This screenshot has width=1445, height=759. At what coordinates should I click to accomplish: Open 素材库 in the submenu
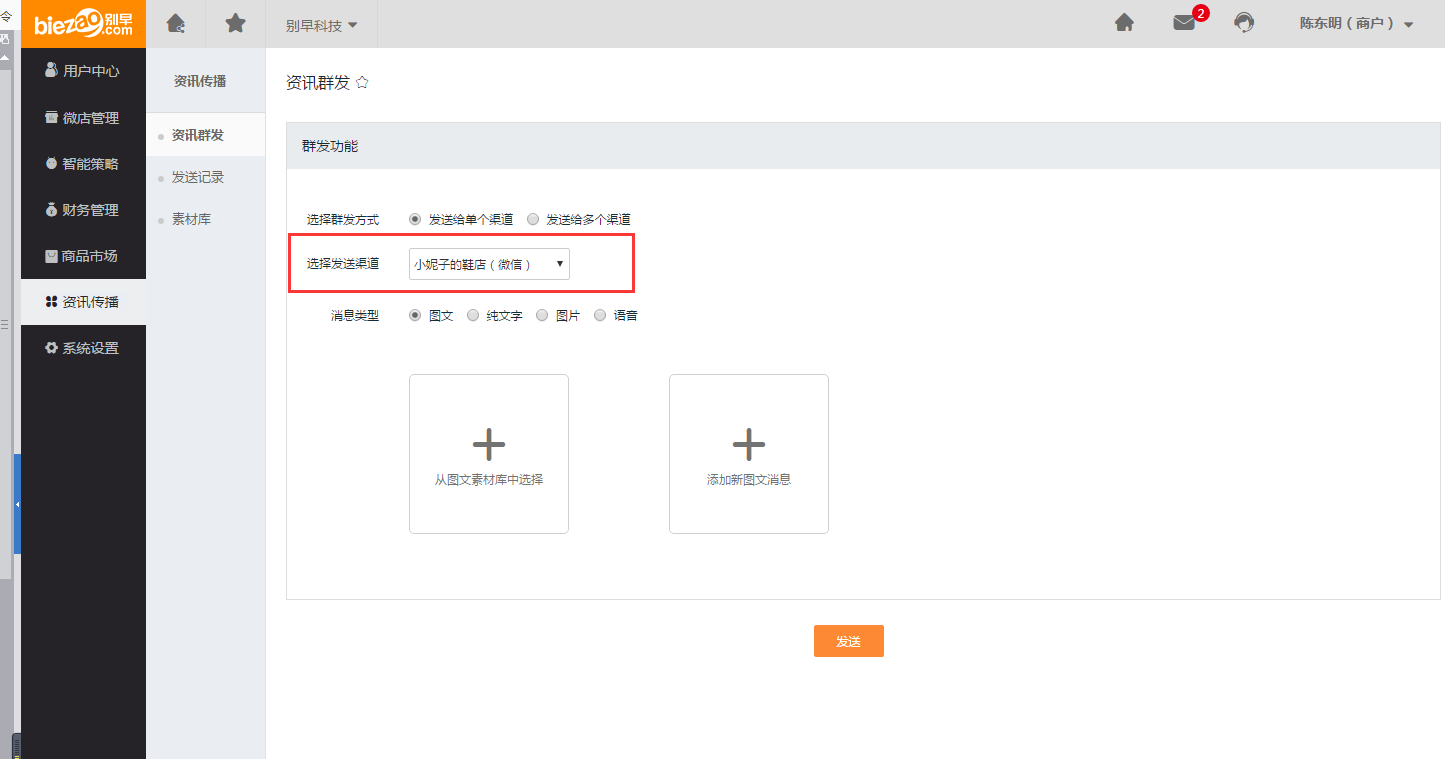tap(191, 219)
